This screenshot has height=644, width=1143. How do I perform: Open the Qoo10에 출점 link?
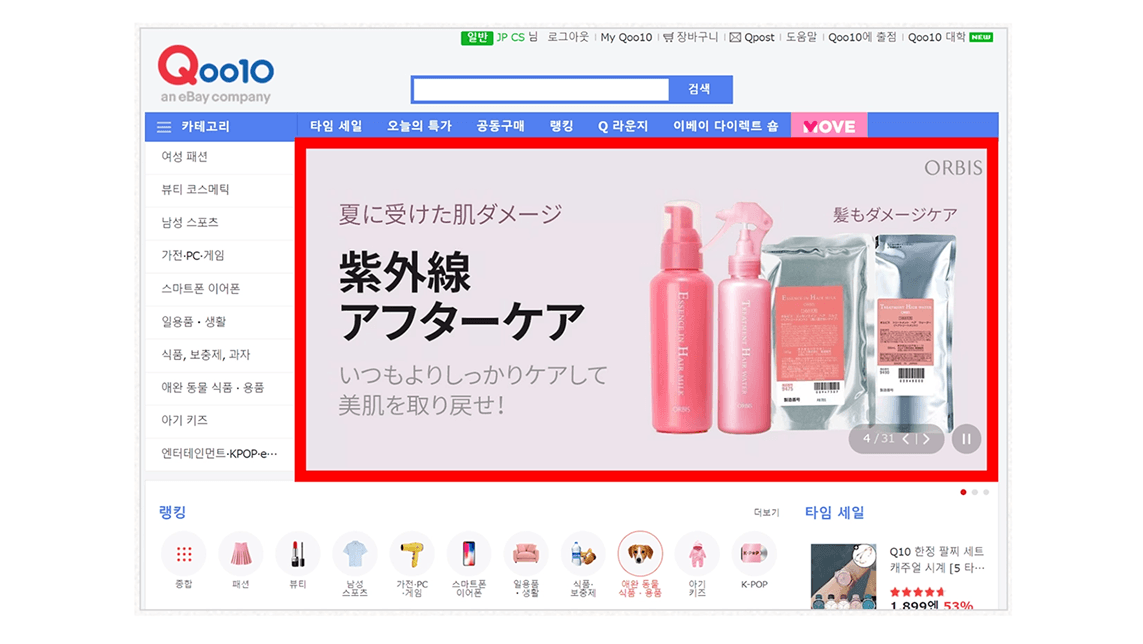coord(862,37)
